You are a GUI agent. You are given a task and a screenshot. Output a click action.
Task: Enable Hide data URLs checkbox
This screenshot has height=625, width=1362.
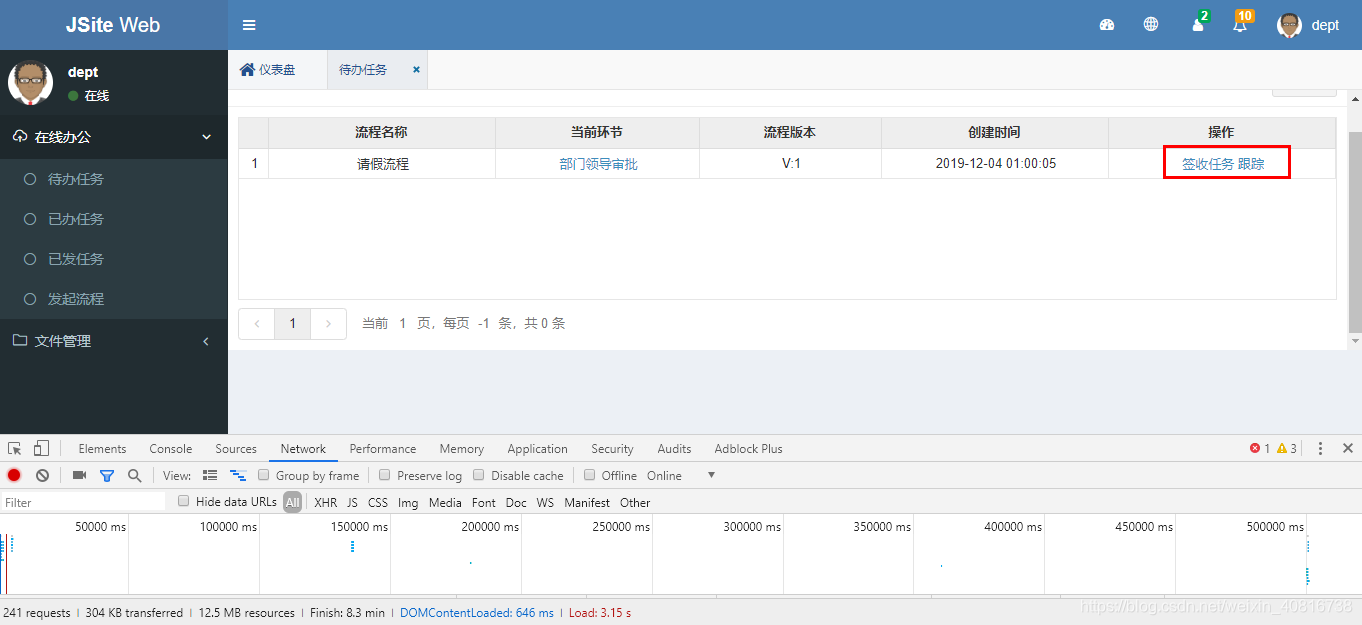click(184, 501)
